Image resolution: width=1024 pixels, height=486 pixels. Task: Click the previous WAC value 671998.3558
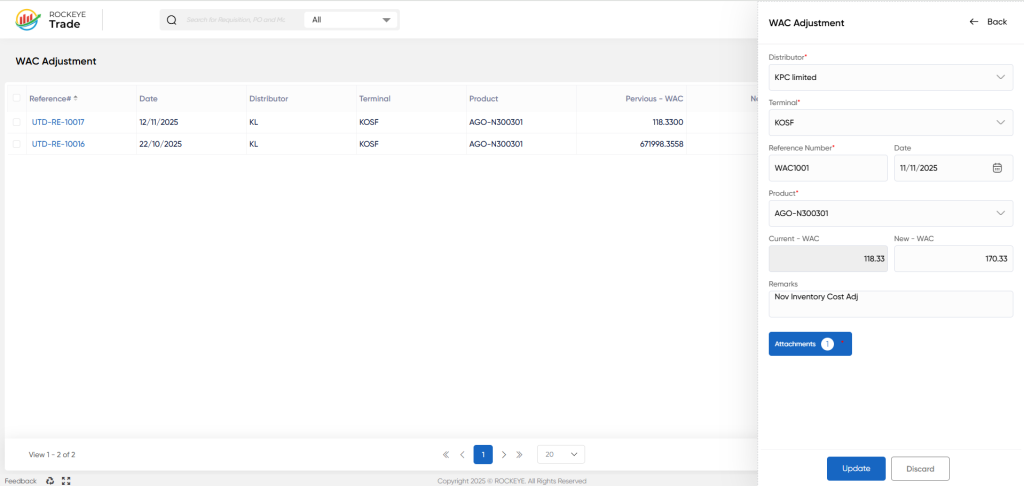tap(662, 144)
